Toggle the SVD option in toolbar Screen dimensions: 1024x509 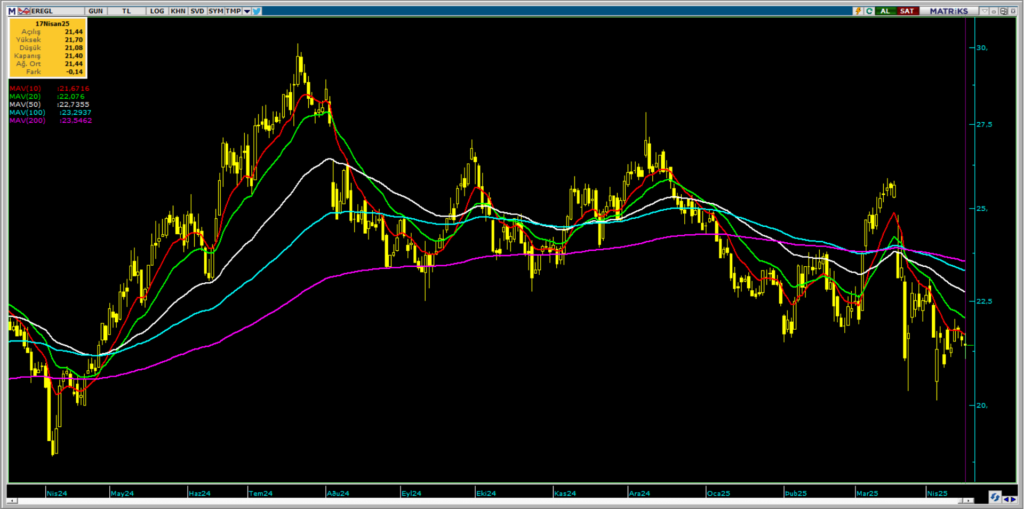[x=196, y=10]
